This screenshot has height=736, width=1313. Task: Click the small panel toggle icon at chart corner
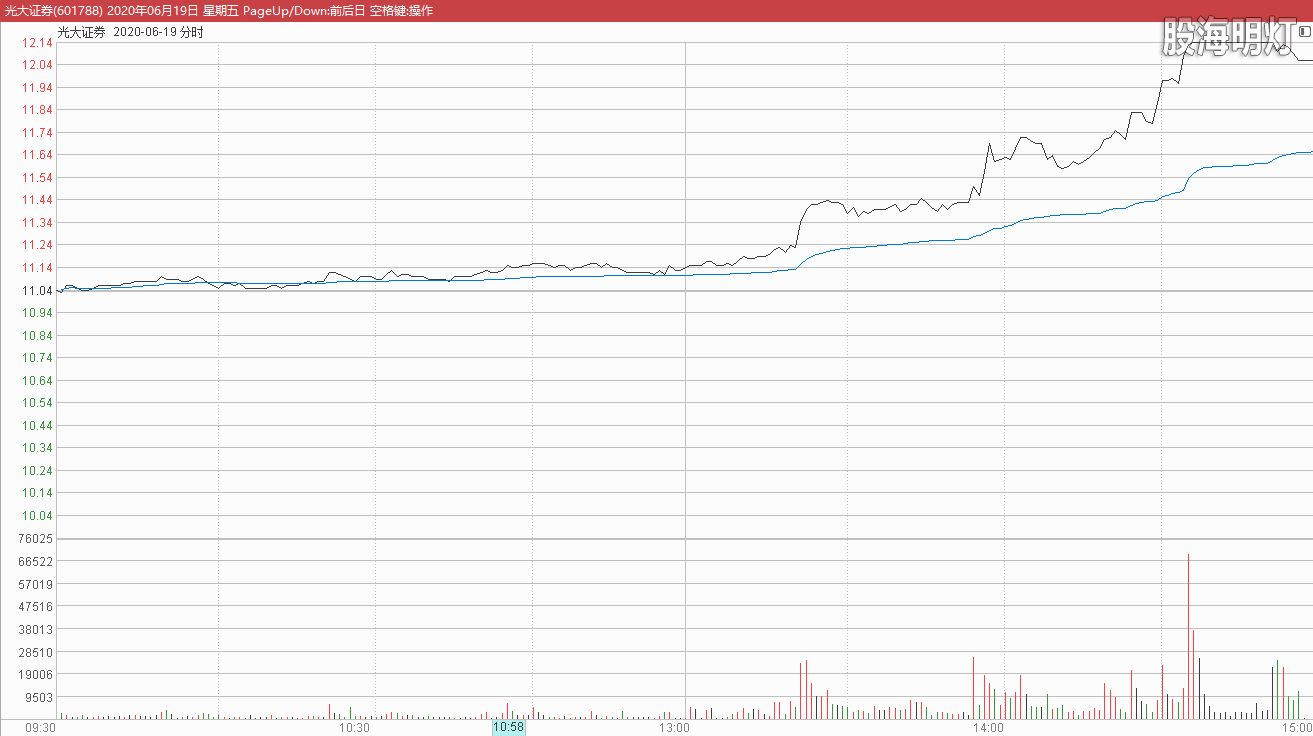point(1303,32)
